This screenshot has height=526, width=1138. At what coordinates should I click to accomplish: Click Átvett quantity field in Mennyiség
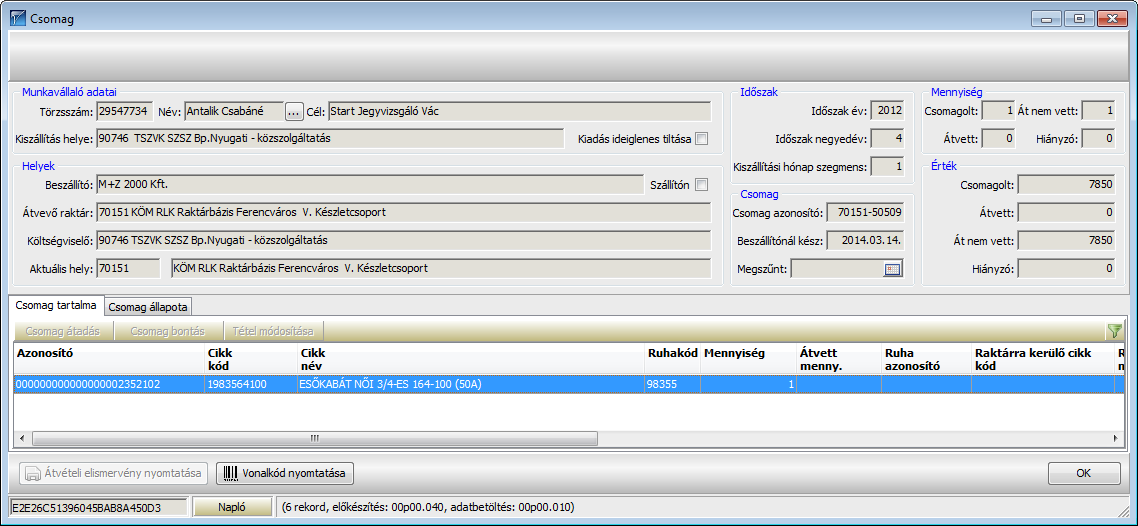pyautogui.click(x=998, y=139)
